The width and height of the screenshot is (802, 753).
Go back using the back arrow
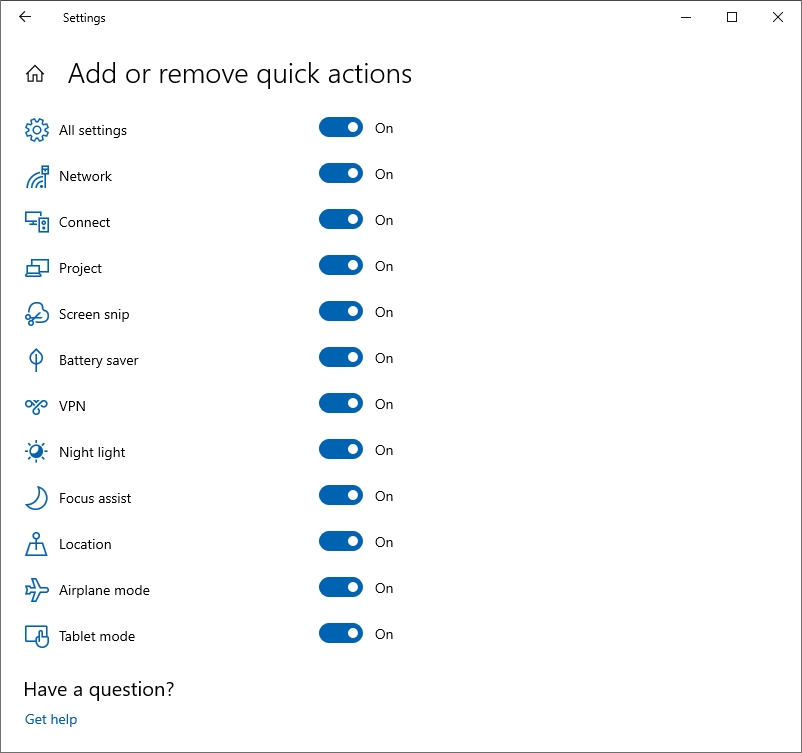click(25, 17)
